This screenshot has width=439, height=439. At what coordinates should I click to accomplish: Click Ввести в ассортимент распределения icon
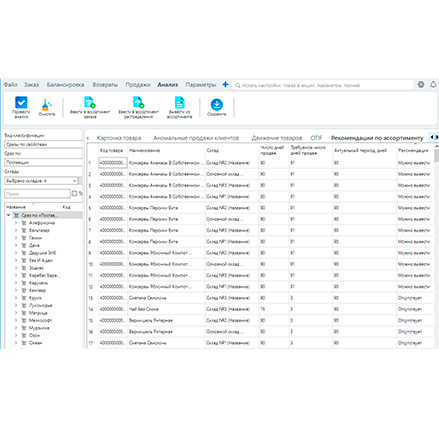138,102
